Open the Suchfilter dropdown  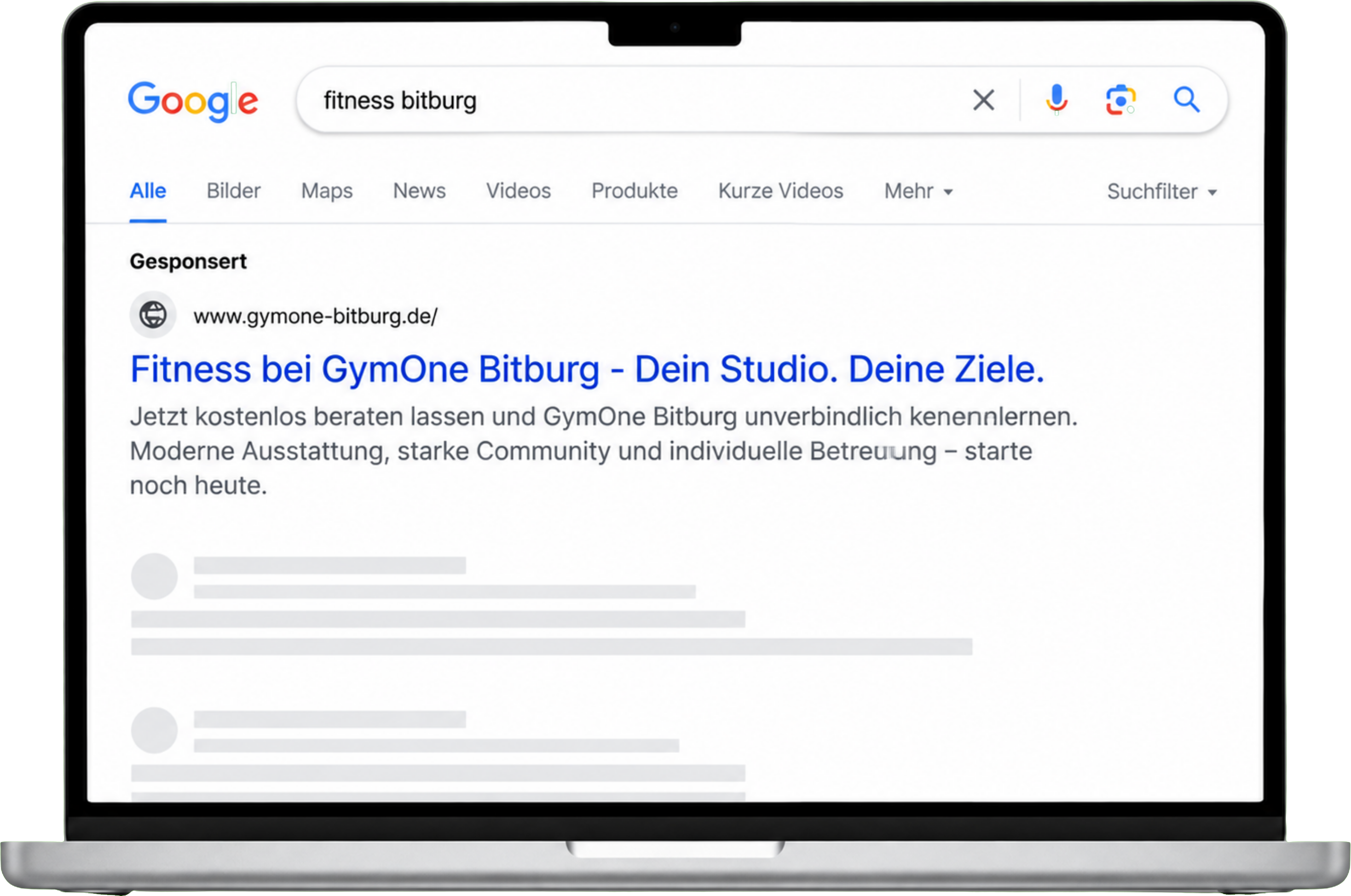tap(1162, 192)
